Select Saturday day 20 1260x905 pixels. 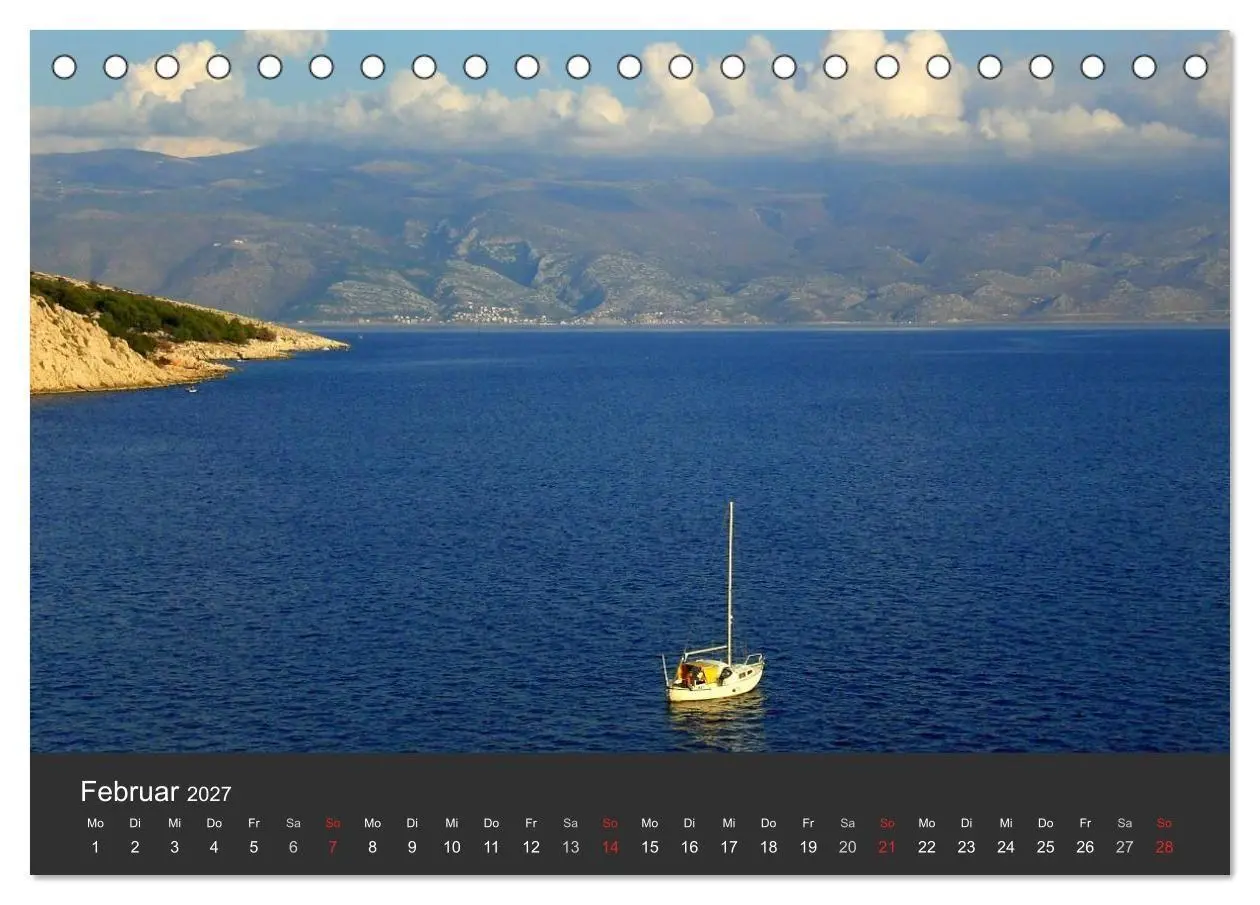click(848, 847)
